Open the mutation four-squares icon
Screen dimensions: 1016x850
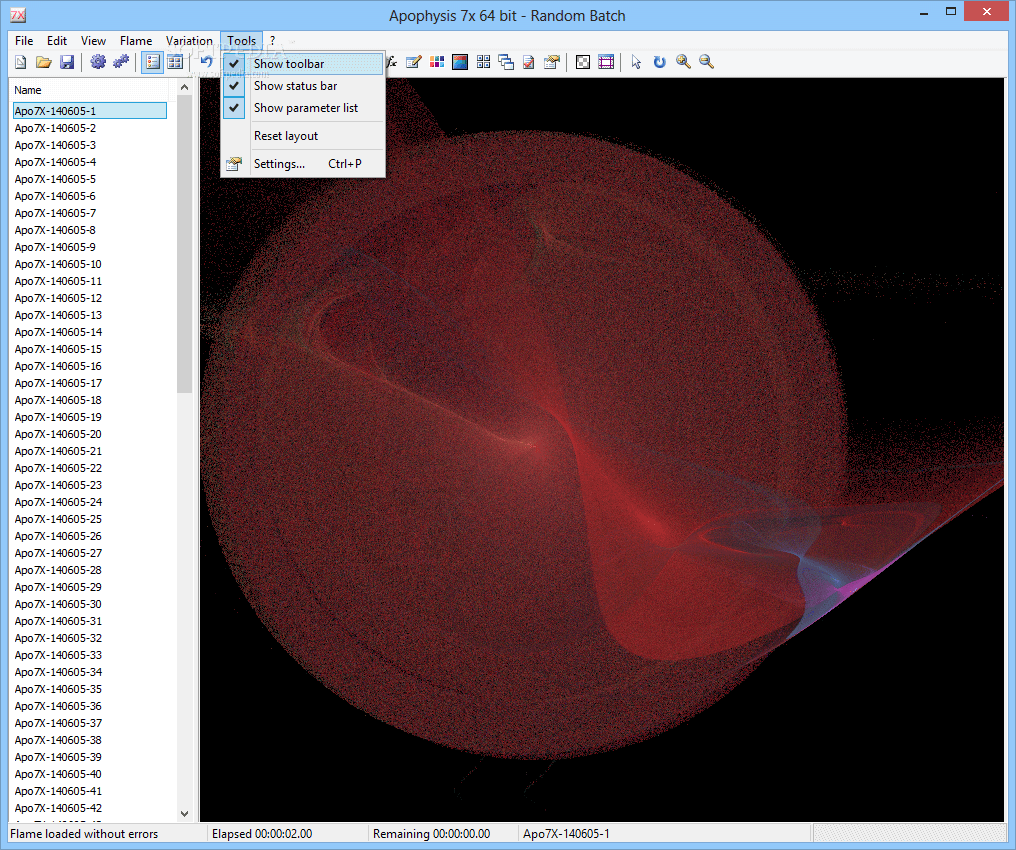pos(483,62)
